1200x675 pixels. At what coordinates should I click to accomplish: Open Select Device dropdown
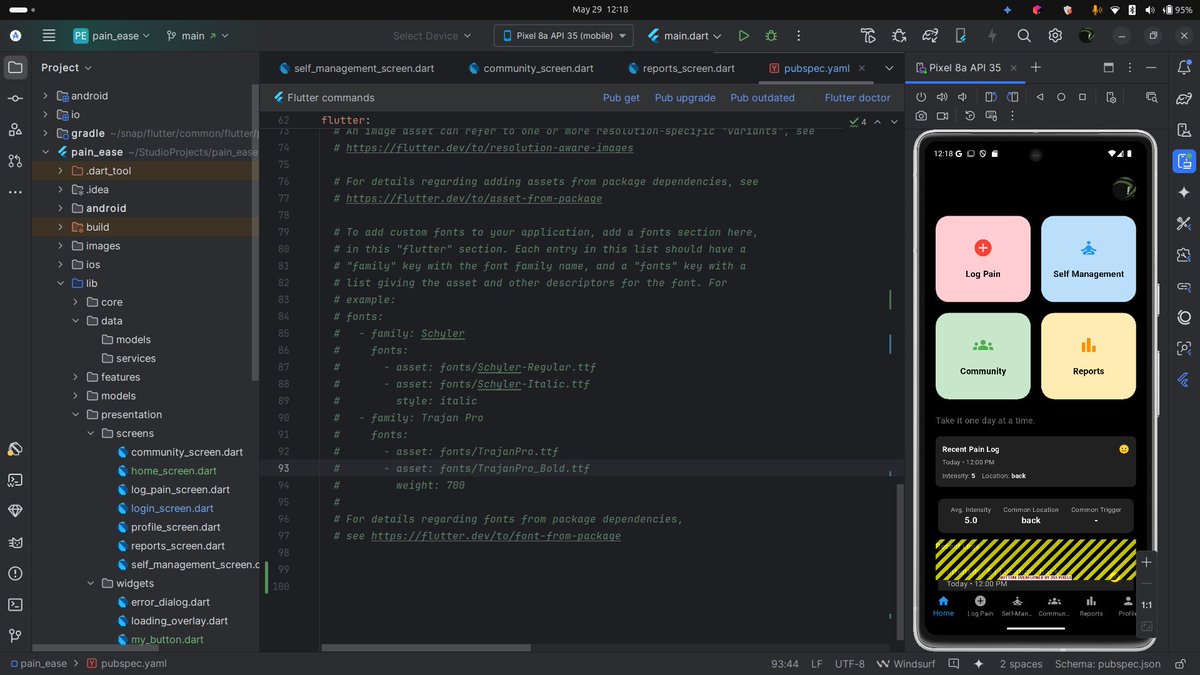click(x=432, y=35)
